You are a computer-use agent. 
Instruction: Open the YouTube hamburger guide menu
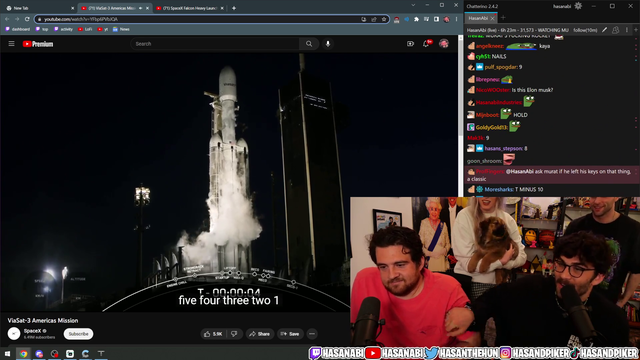pos(11,44)
